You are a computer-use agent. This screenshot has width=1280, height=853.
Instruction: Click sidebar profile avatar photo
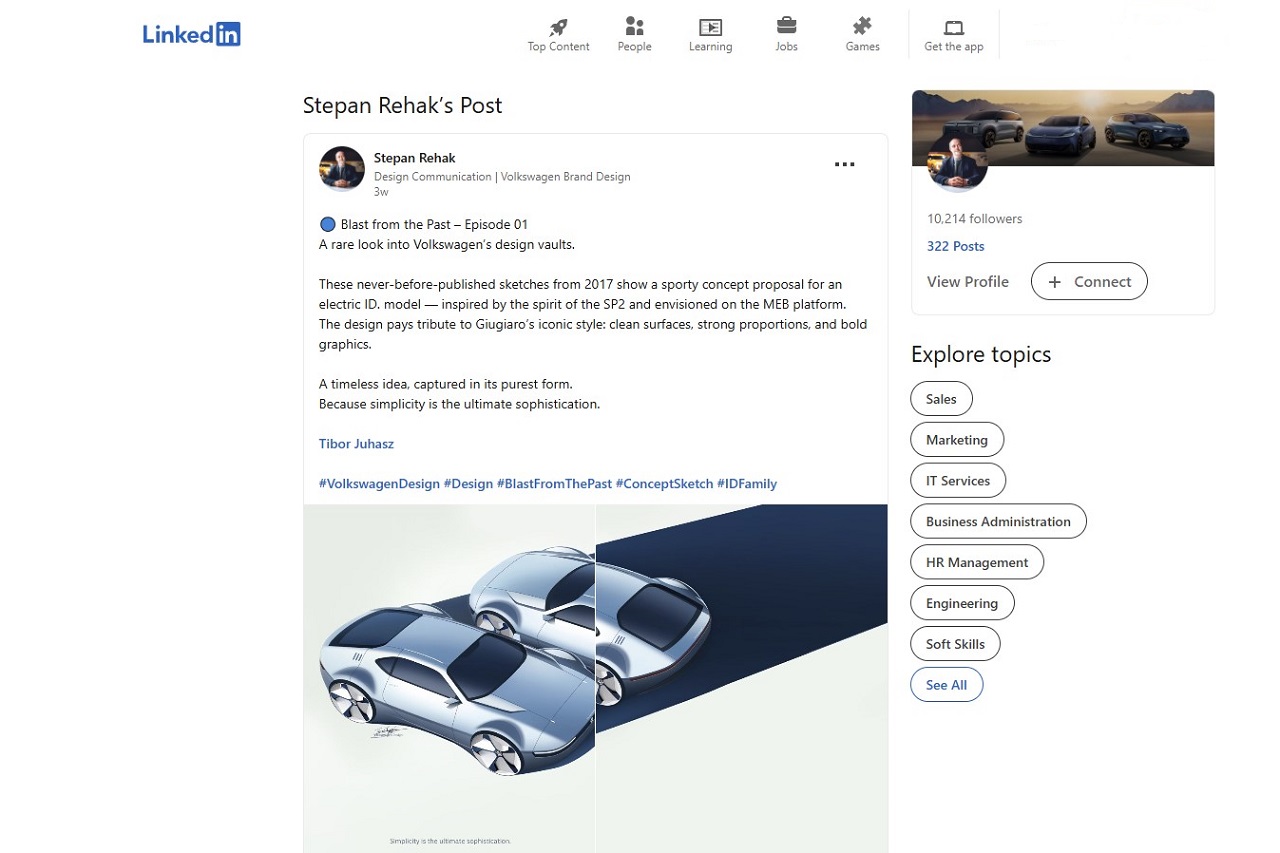click(x=957, y=162)
